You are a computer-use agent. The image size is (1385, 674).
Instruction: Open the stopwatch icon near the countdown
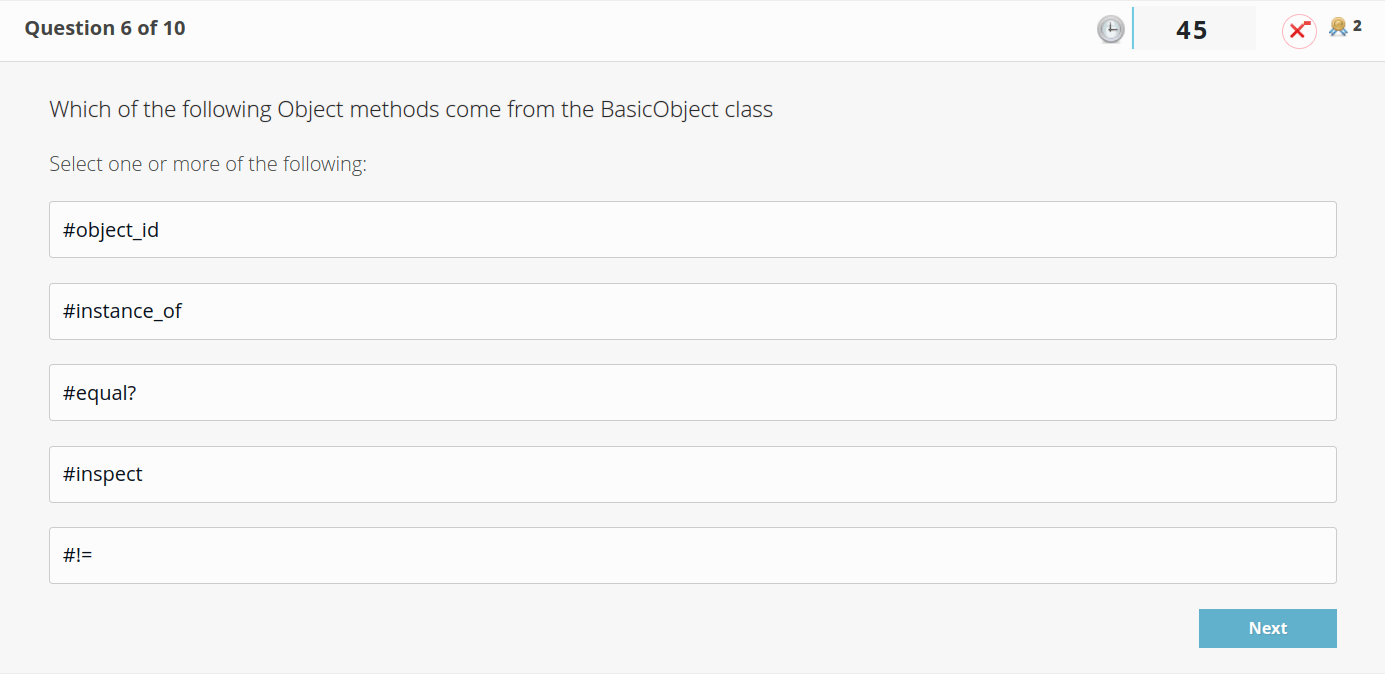pos(1110,29)
